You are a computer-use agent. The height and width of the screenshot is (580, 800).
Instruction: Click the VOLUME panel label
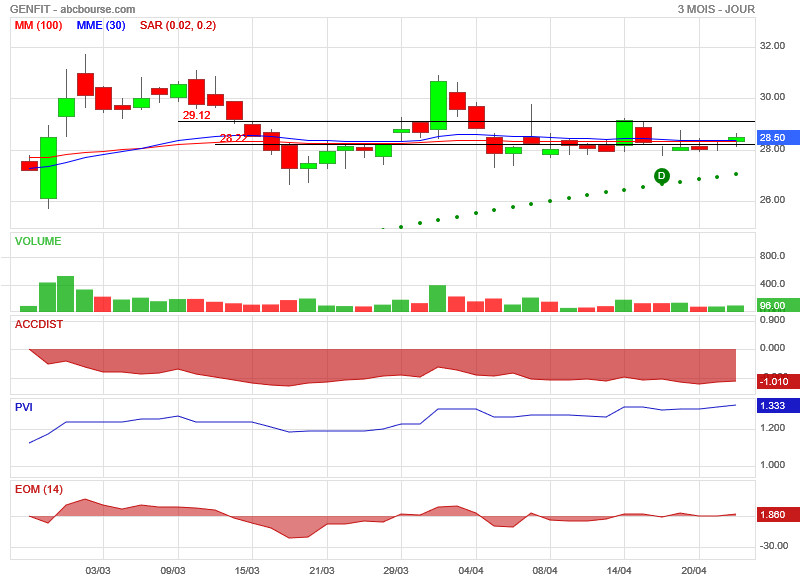[x=38, y=241]
